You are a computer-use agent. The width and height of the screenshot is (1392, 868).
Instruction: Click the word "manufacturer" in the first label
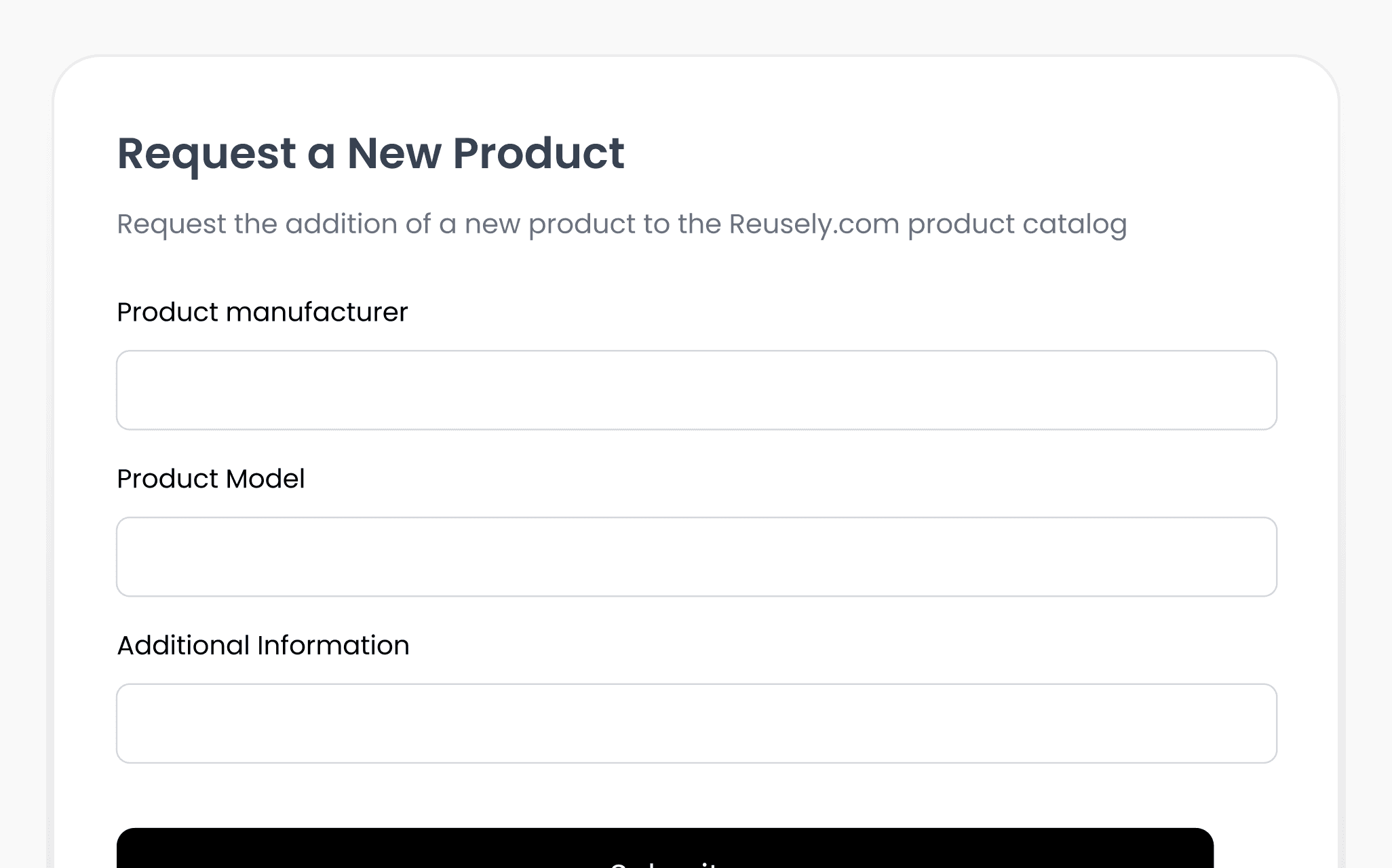pos(317,313)
